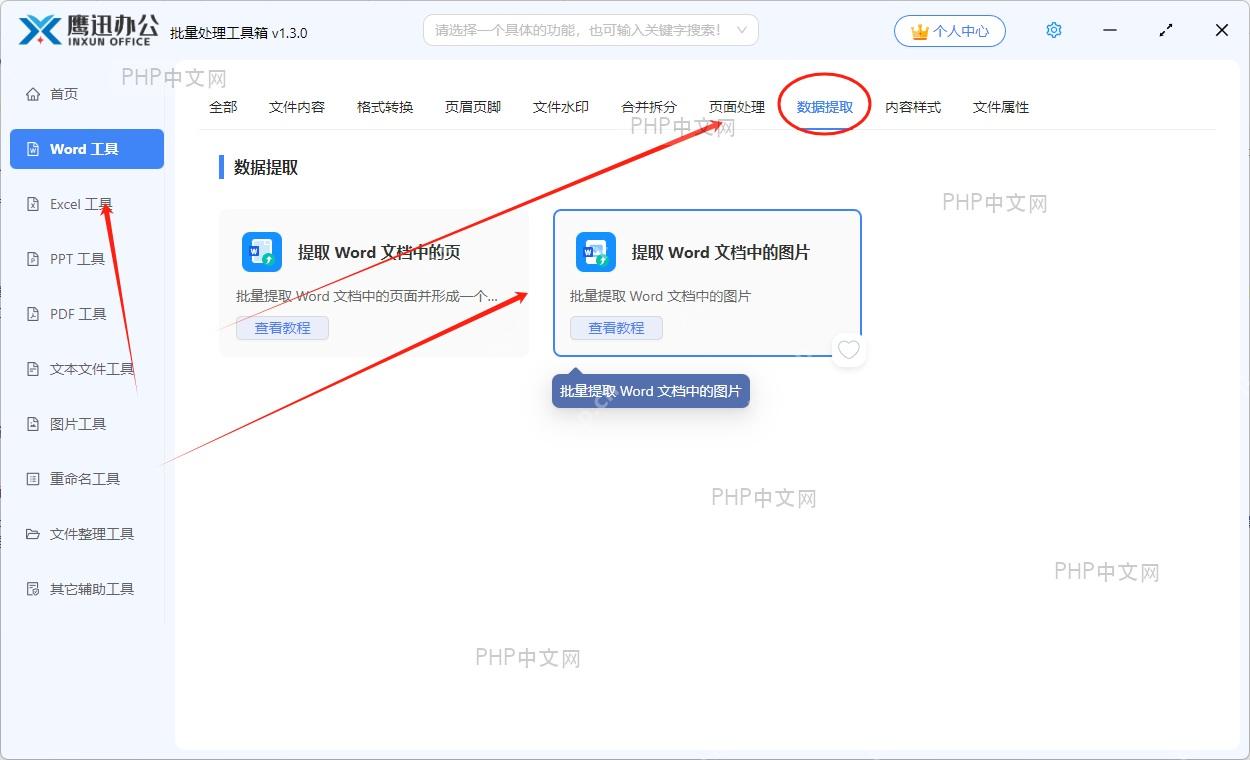Click the home icon beside 首页
The height and width of the screenshot is (760, 1250).
point(33,94)
